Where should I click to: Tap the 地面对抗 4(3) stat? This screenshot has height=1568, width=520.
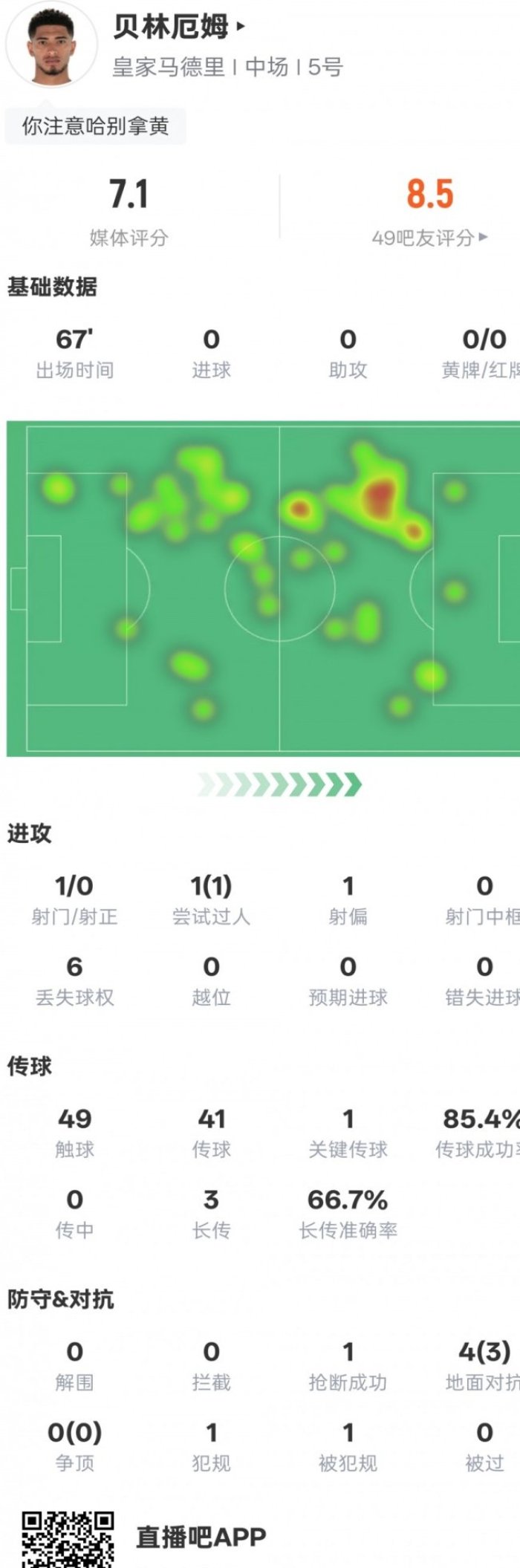(483, 1365)
